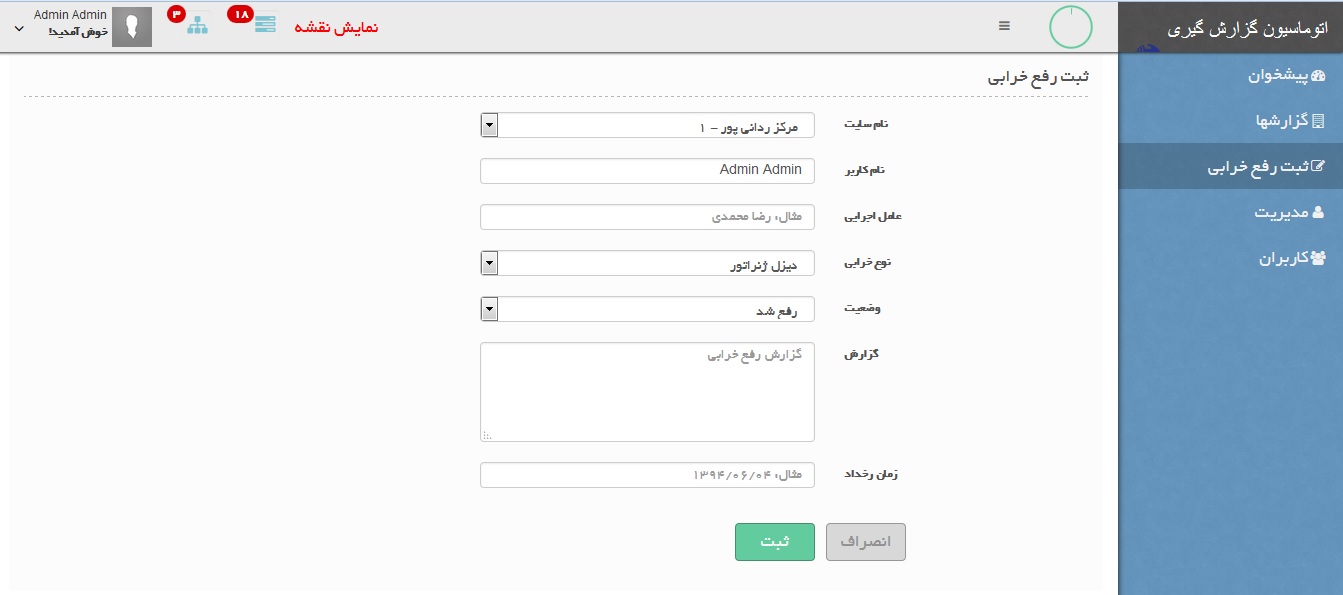Click the dashboard gauge icon beside پیشخوان
Image resolution: width=1343 pixels, height=595 pixels.
pos(1317,76)
